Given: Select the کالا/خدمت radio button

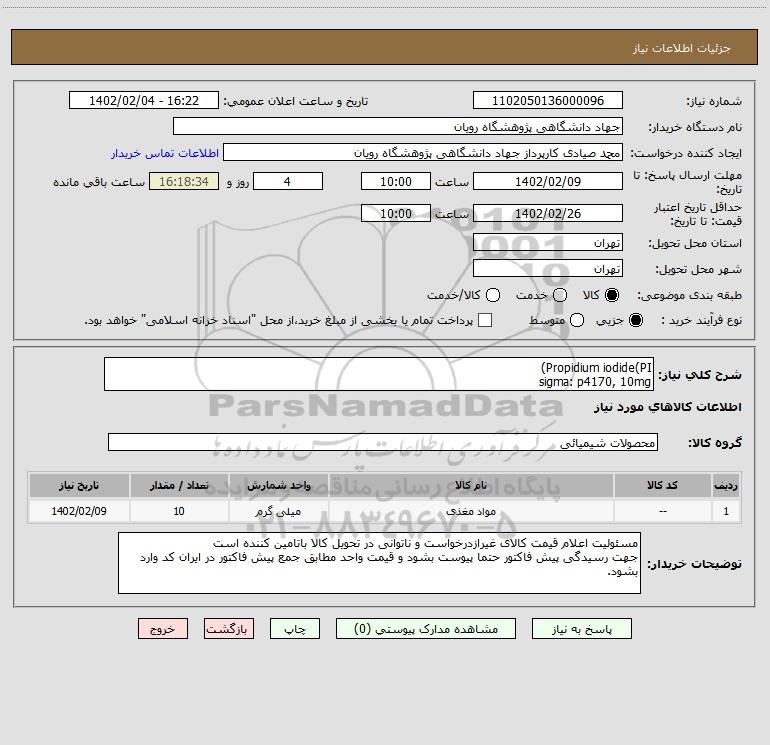Looking at the screenshot, I should [x=493, y=295].
